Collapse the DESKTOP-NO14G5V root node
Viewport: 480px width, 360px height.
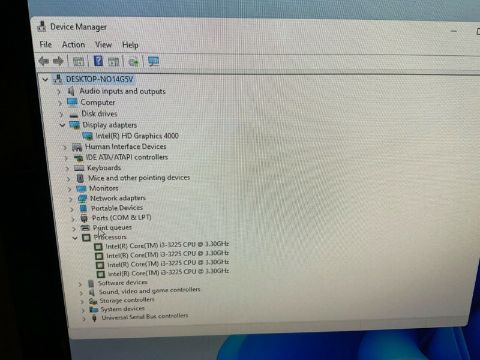tap(45, 79)
